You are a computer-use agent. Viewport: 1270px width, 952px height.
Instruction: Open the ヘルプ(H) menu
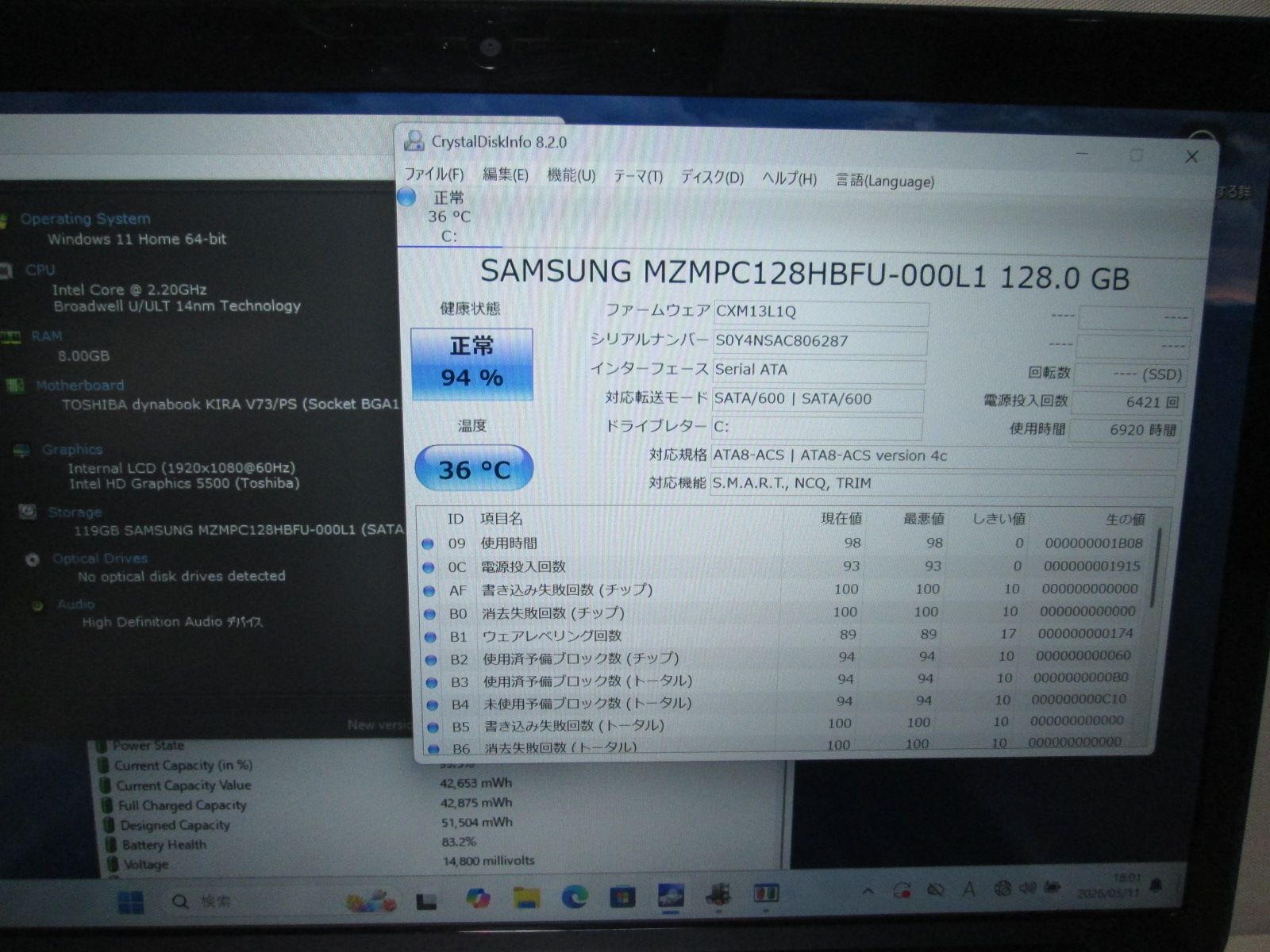point(790,178)
